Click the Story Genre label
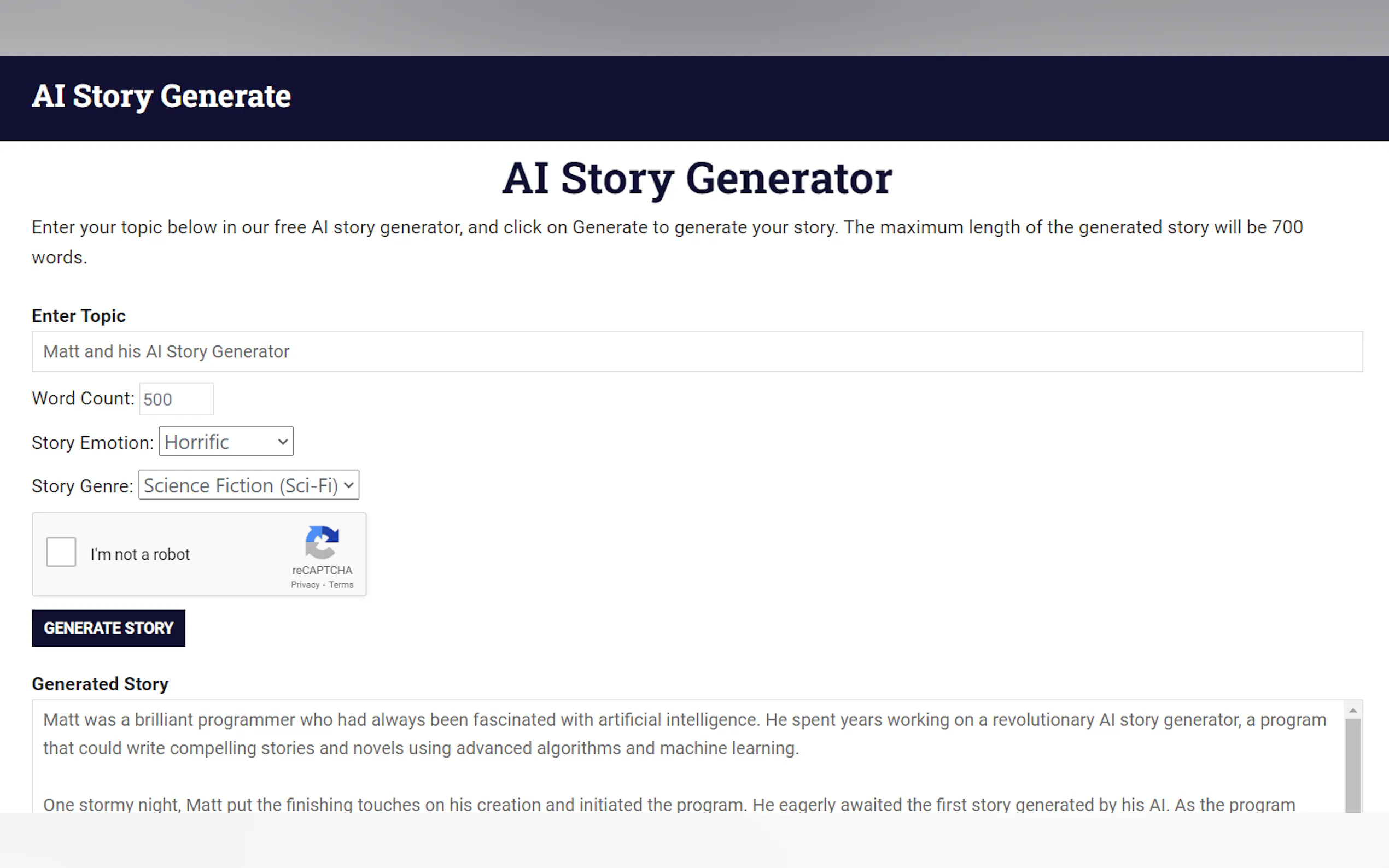The height and width of the screenshot is (868, 1389). click(82, 486)
